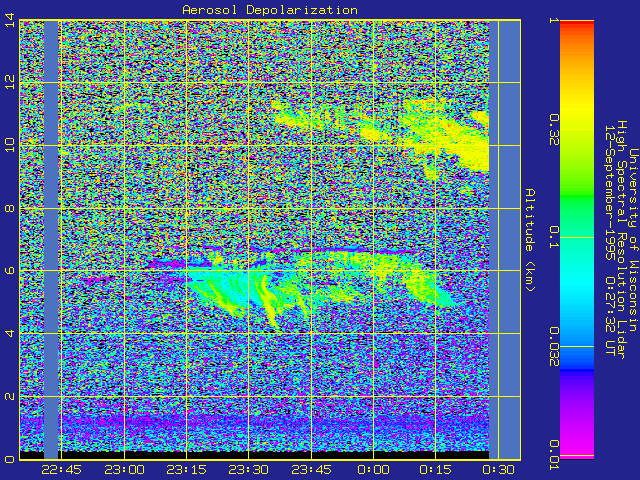Click the 'Altitude (km)' axis title
Image resolution: width=640 pixels, height=480 pixels.
pos(530,240)
